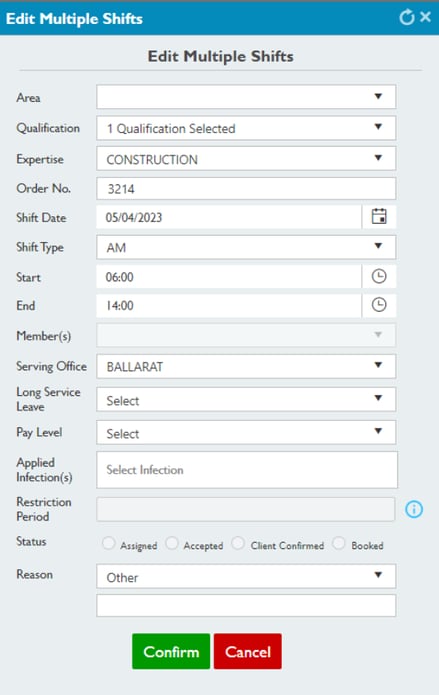The height and width of the screenshot is (695, 439).
Task: Click the refresh icon in title bar
Action: tap(407, 17)
